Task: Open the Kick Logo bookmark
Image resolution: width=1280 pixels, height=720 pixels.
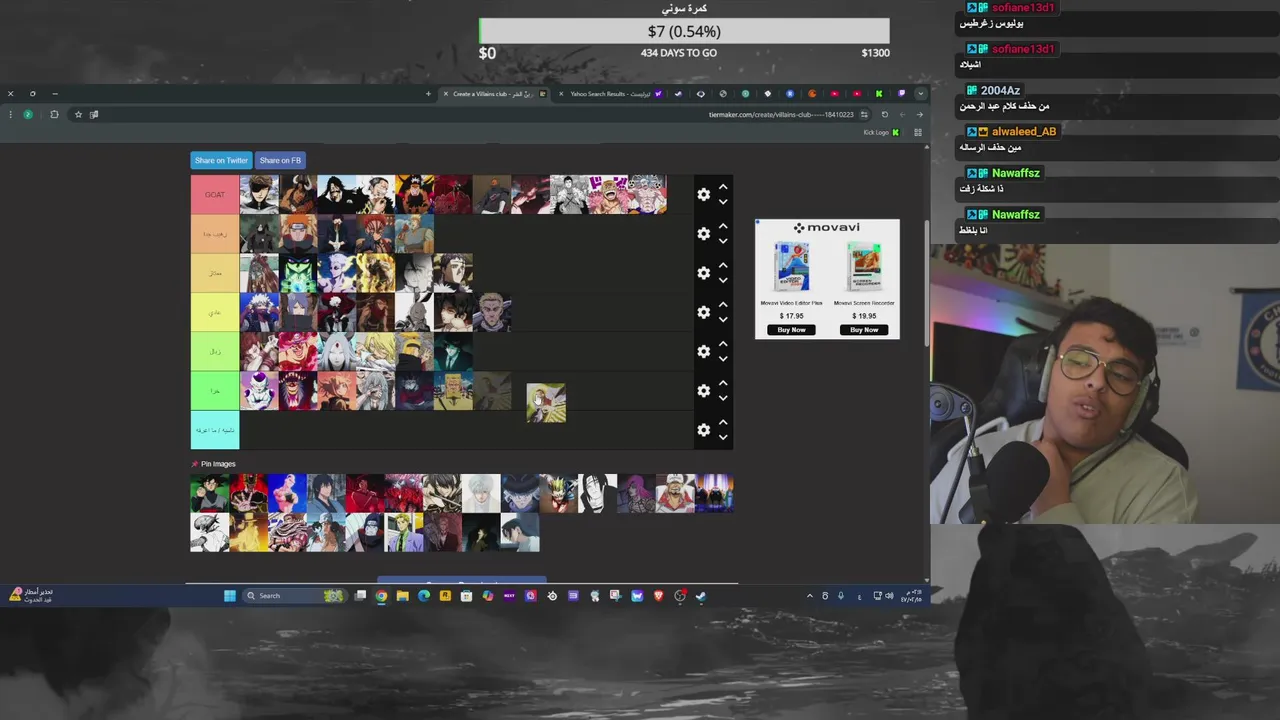Action: point(881,132)
